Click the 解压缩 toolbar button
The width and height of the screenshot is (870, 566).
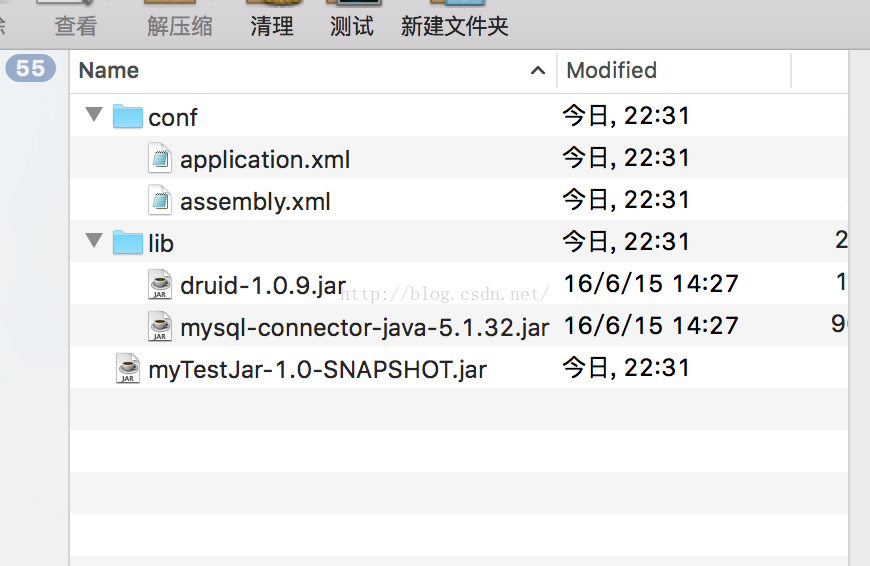(x=180, y=26)
